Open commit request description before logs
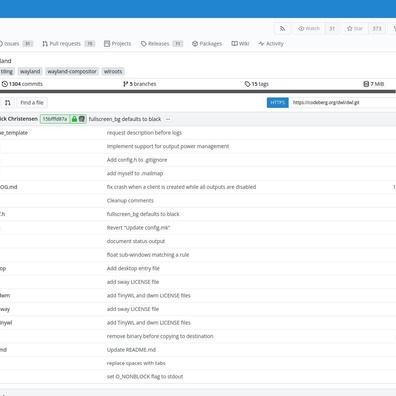Viewport: 396px width, 396px height. [x=144, y=133]
